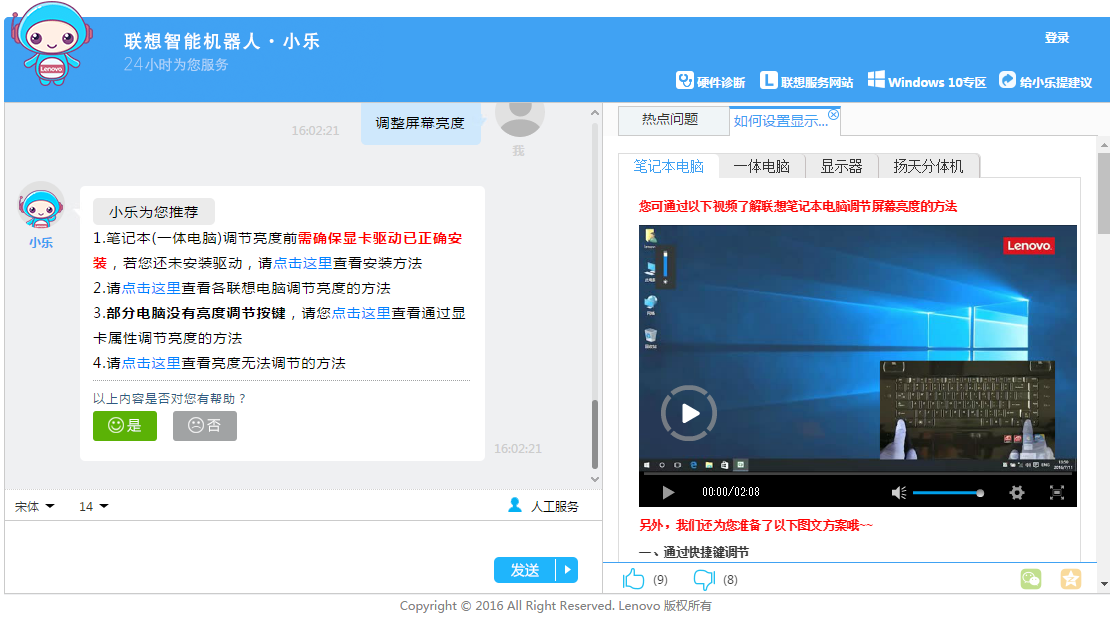Open the font size 14 dropdown
Viewport: 1110px width, 619px height.
[93, 506]
